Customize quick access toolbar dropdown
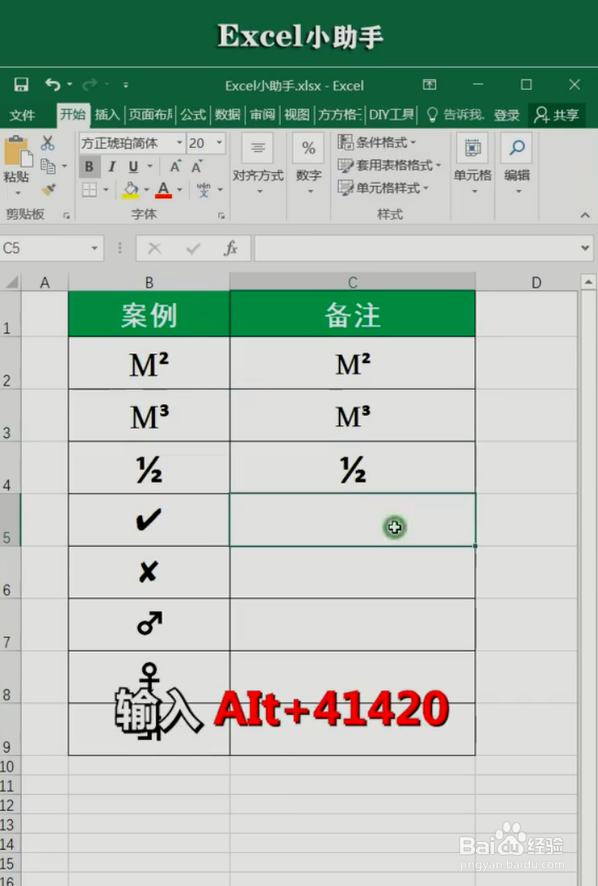 pos(125,85)
